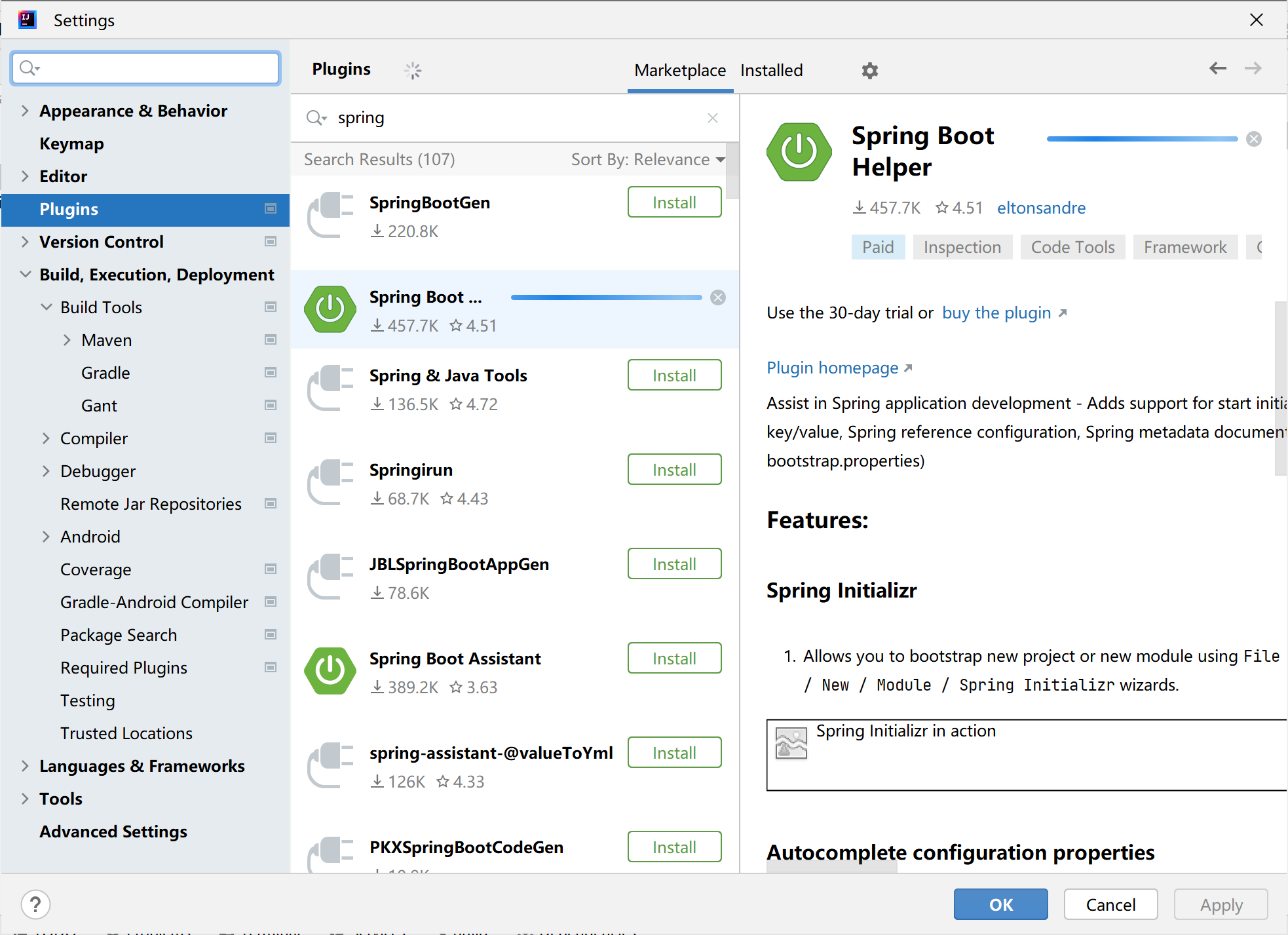
Task: Filter by the Inspection tag
Action: coord(962,247)
